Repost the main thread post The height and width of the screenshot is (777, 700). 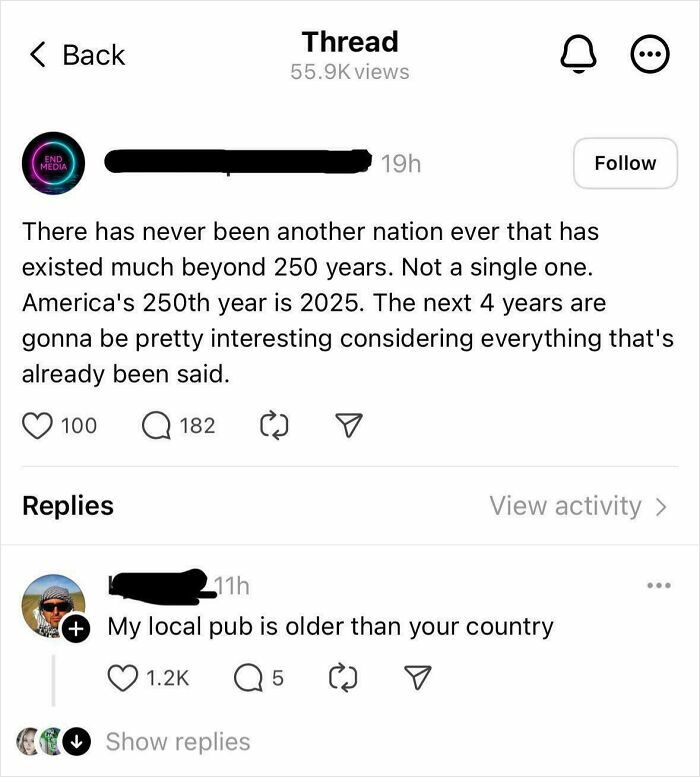(x=274, y=426)
